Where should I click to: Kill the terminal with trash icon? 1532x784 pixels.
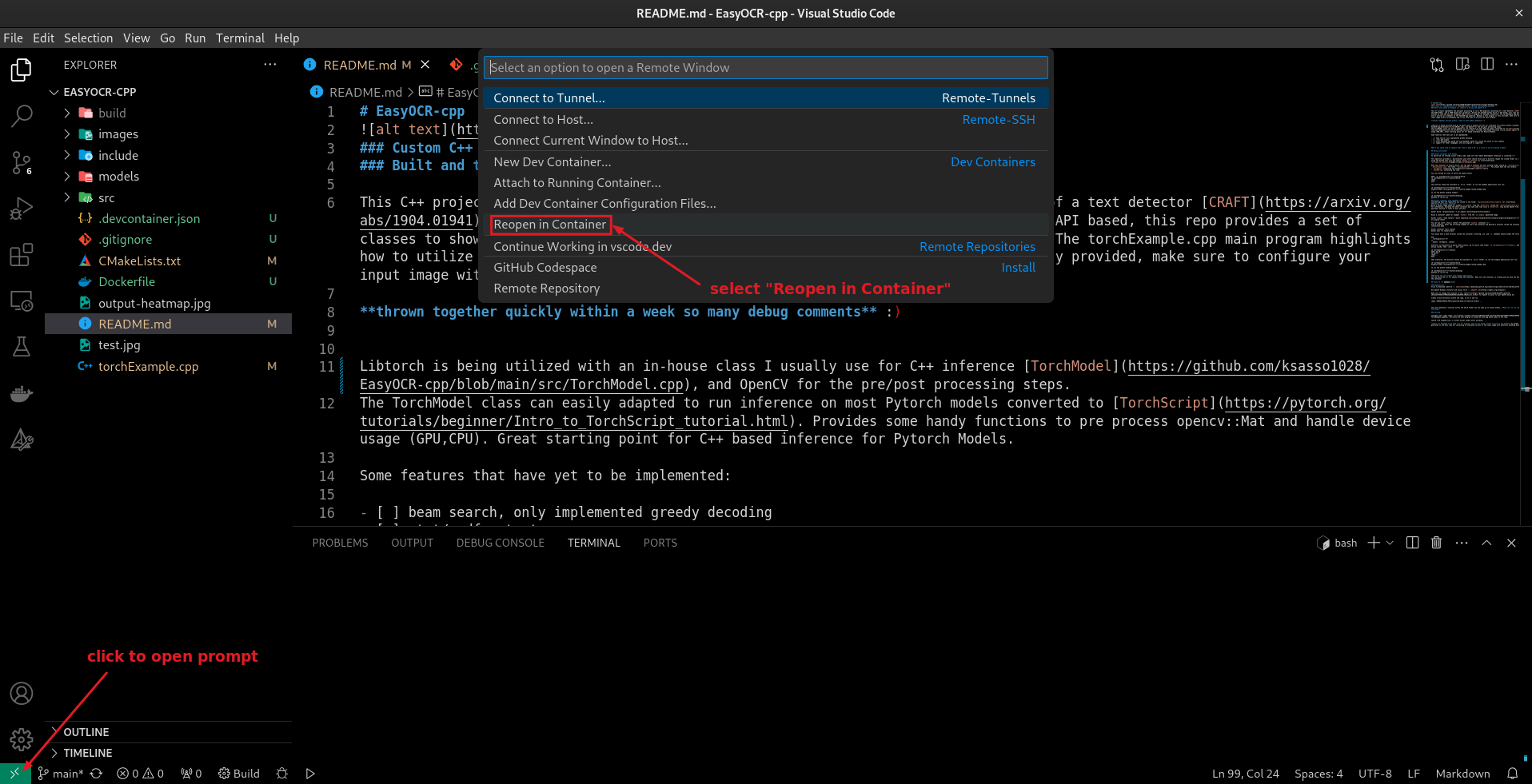[x=1436, y=543]
